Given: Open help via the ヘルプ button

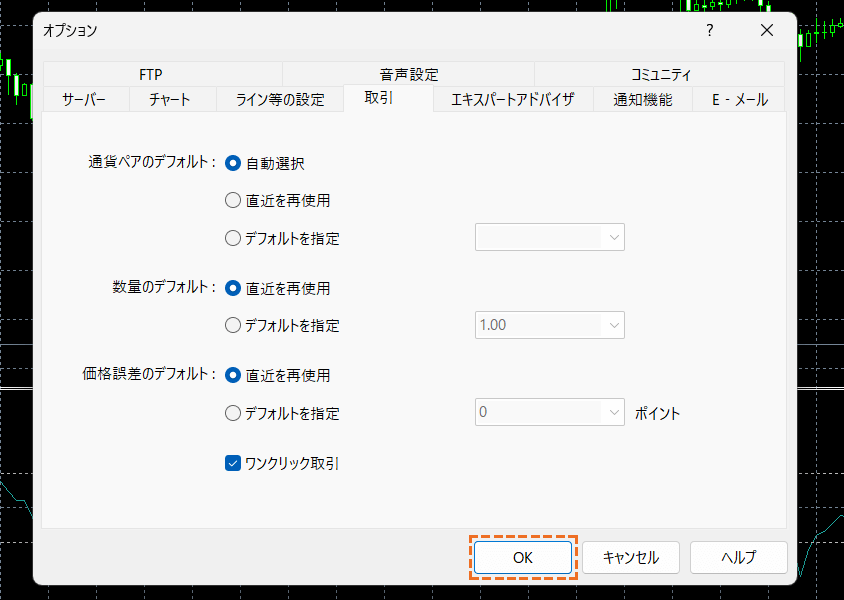Looking at the screenshot, I should coord(738,557).
